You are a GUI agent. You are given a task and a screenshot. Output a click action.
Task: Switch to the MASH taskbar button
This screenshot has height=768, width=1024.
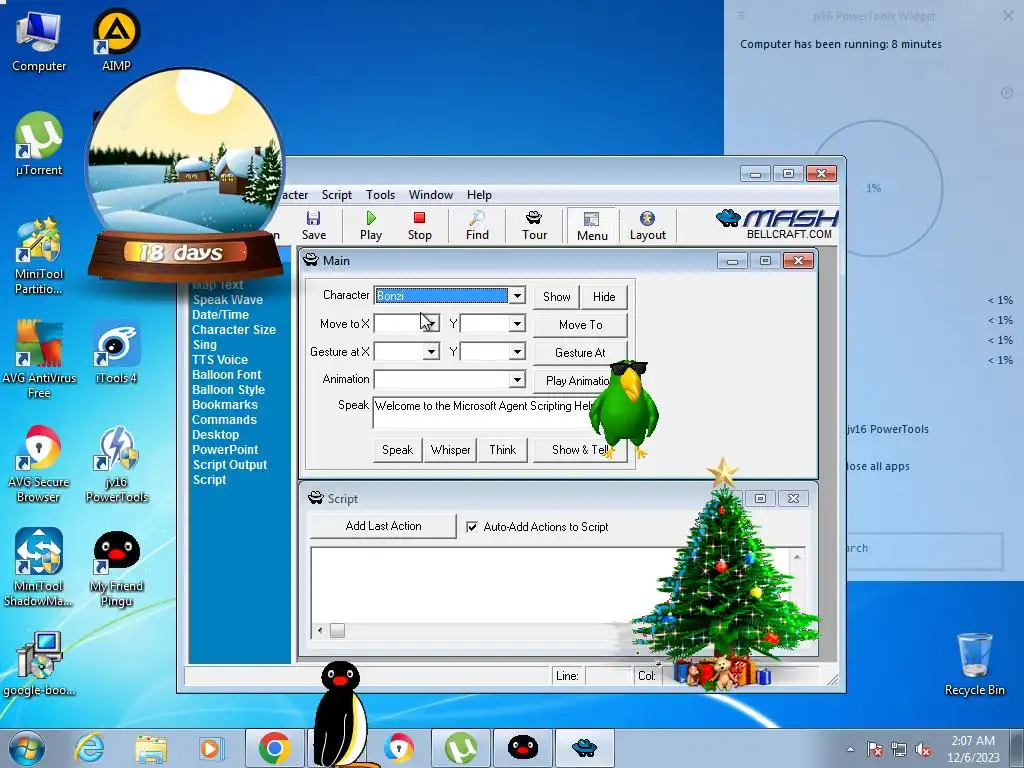pos(584,748)
